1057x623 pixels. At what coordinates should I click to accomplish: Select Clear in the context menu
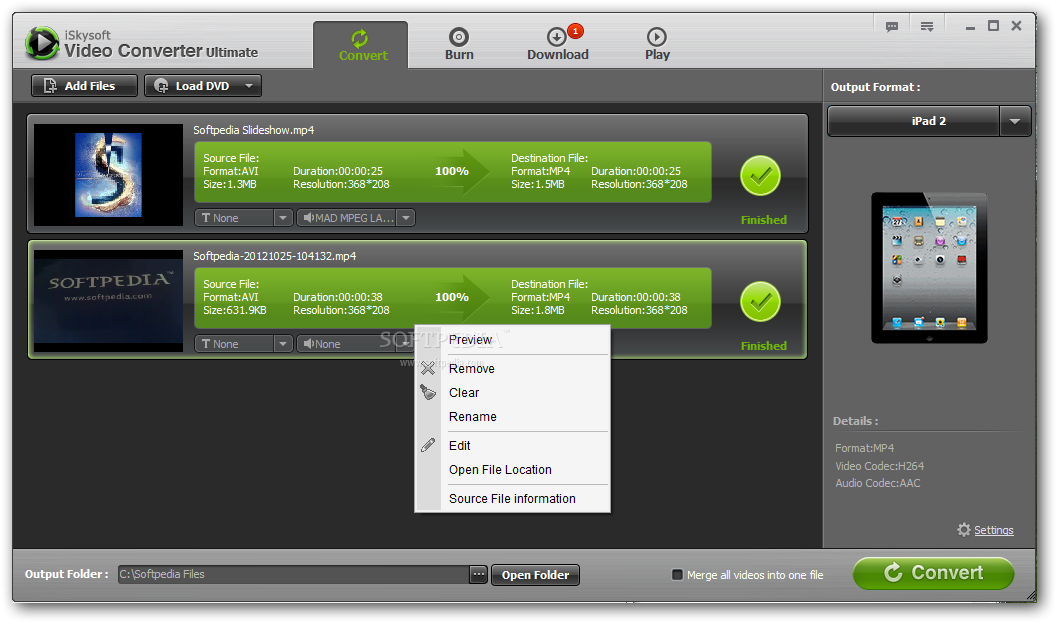pyautogui.click(x=464, y=392)
